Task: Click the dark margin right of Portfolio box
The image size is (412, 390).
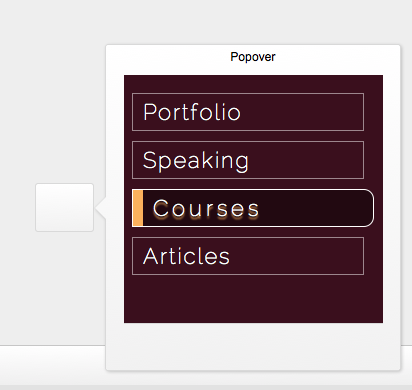Action: pos(373,112)
